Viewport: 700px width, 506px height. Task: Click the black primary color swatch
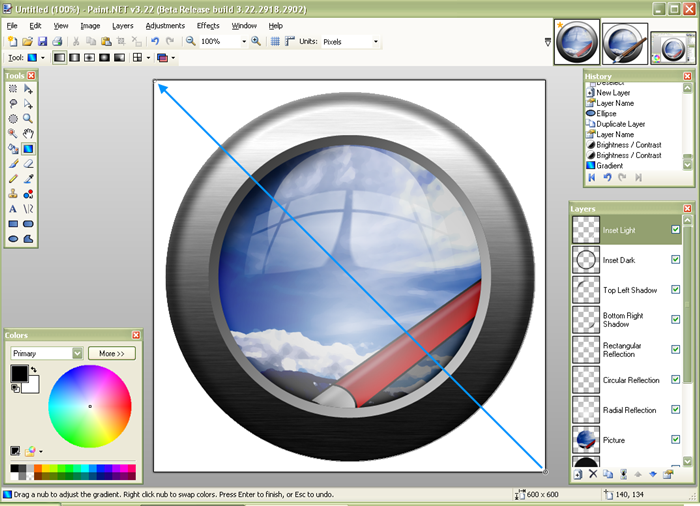[x=19, y=373]
